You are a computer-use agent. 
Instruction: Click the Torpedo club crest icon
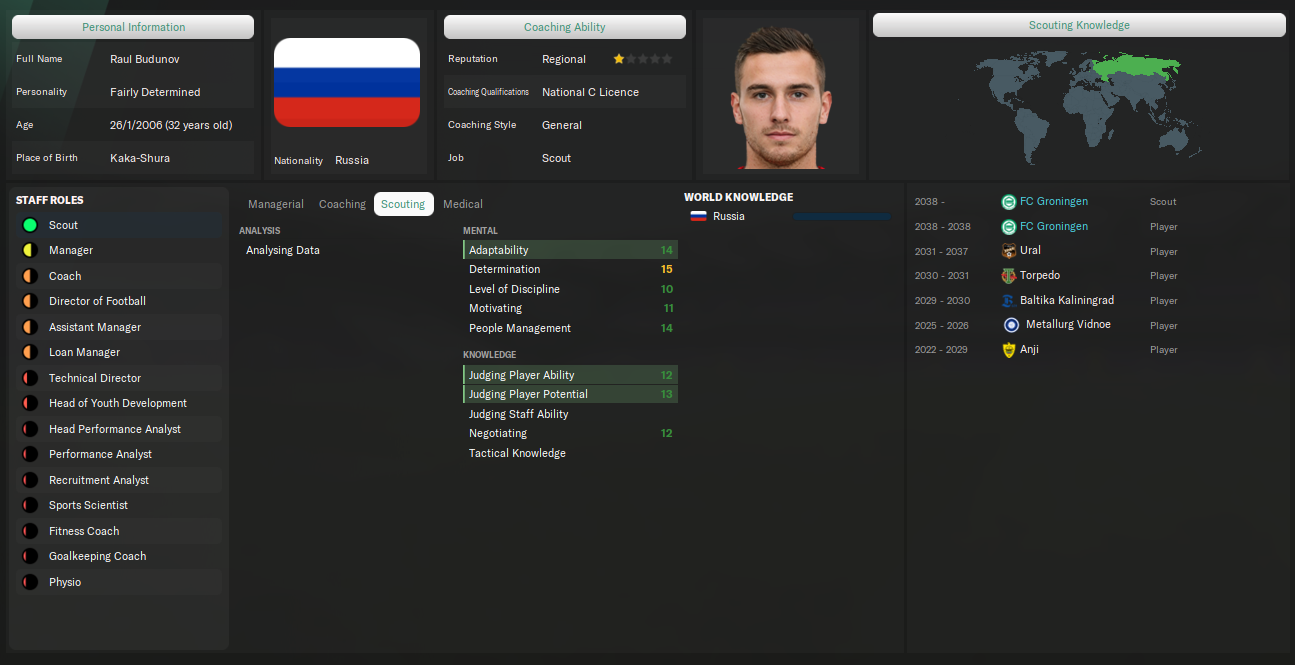[x=1008, y=276]
